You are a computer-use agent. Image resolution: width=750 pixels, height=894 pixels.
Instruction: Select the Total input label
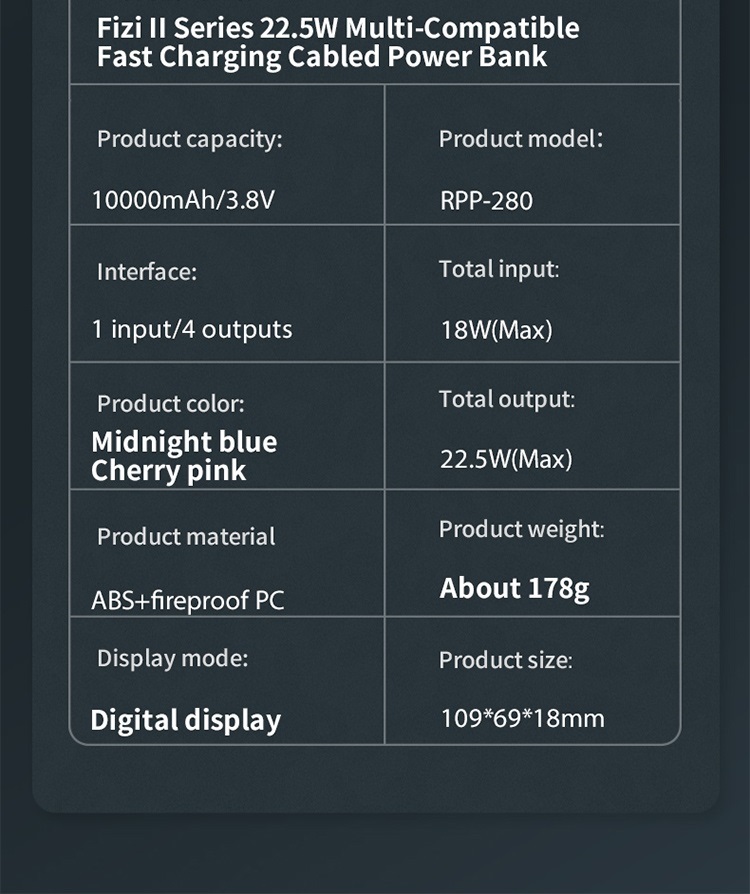pyautogui.click(x=498, y=270)
